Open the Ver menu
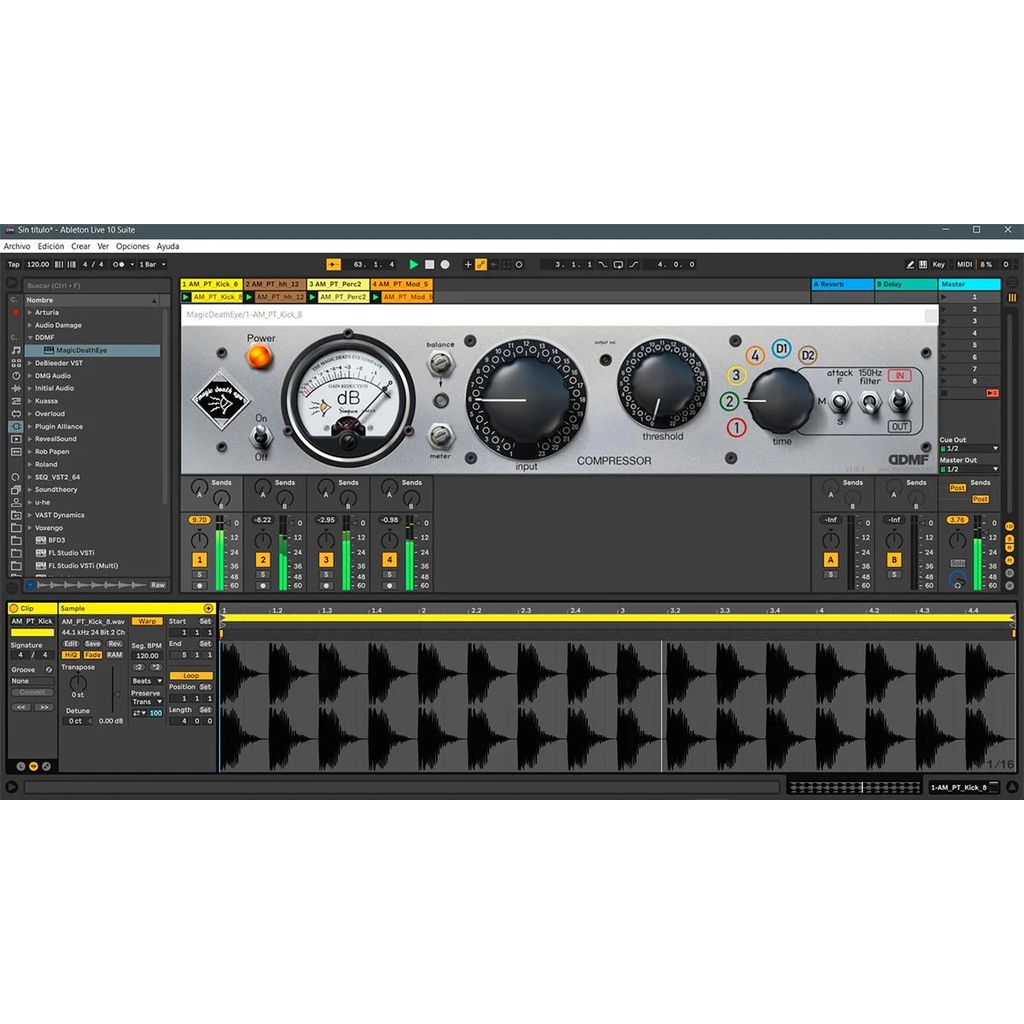1024x1024 pixels. [x=103, y=246]
